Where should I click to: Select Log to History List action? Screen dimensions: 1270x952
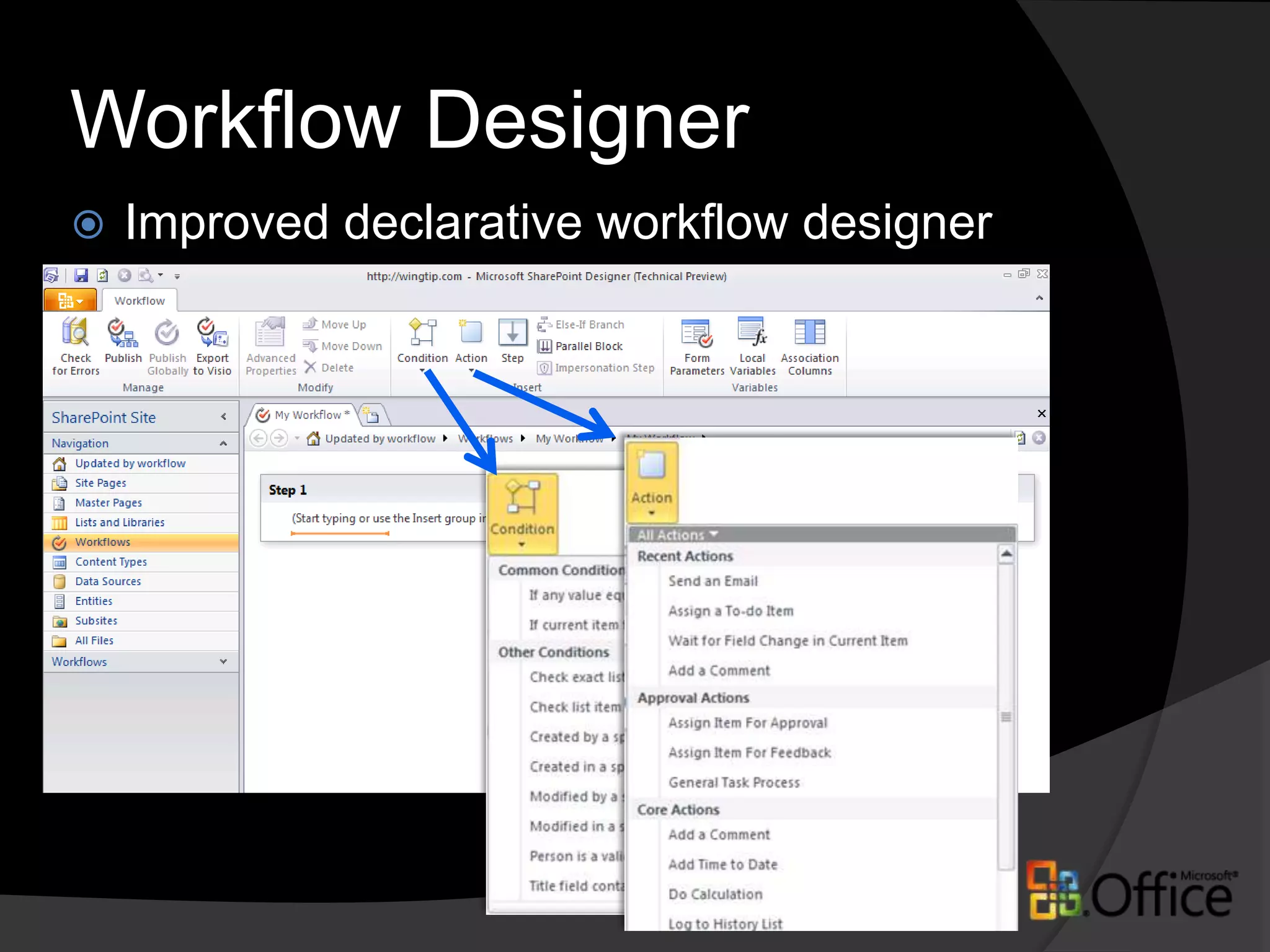(x=726, y=923)
